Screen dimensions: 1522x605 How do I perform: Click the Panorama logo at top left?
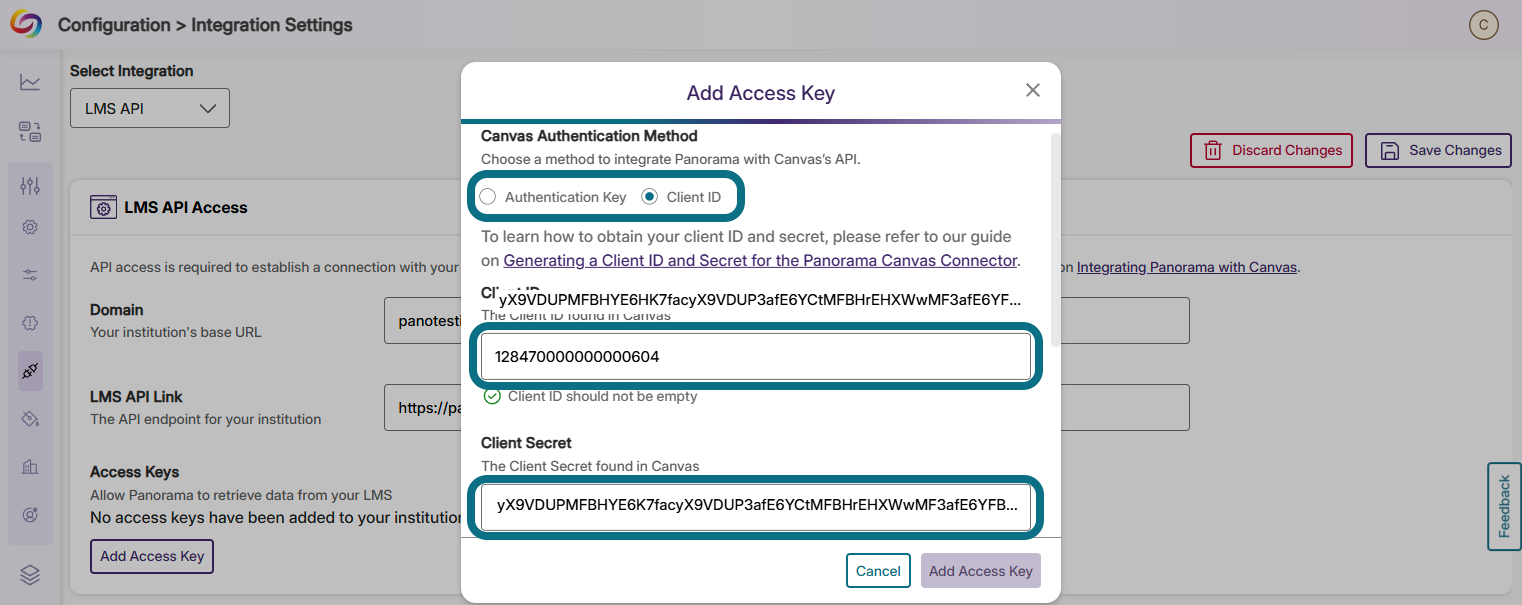pos(26,24)
